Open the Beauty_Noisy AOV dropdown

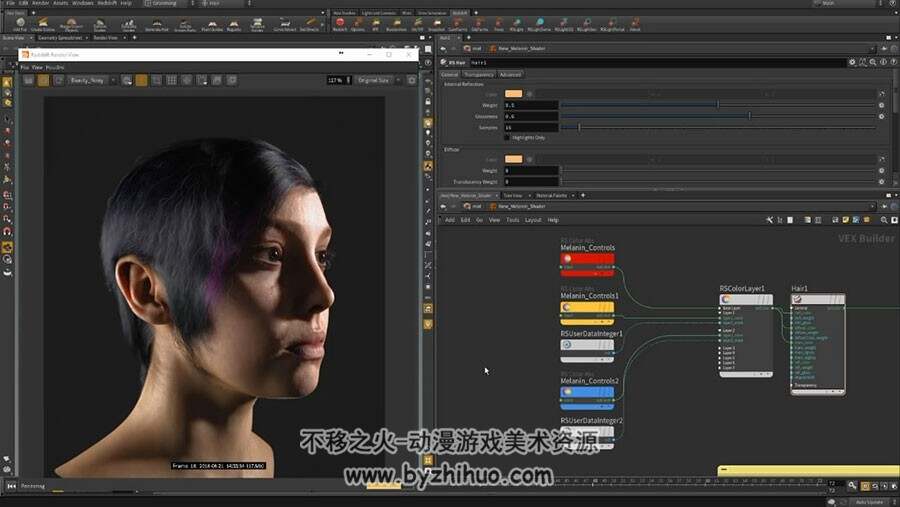tap(92, 80)
